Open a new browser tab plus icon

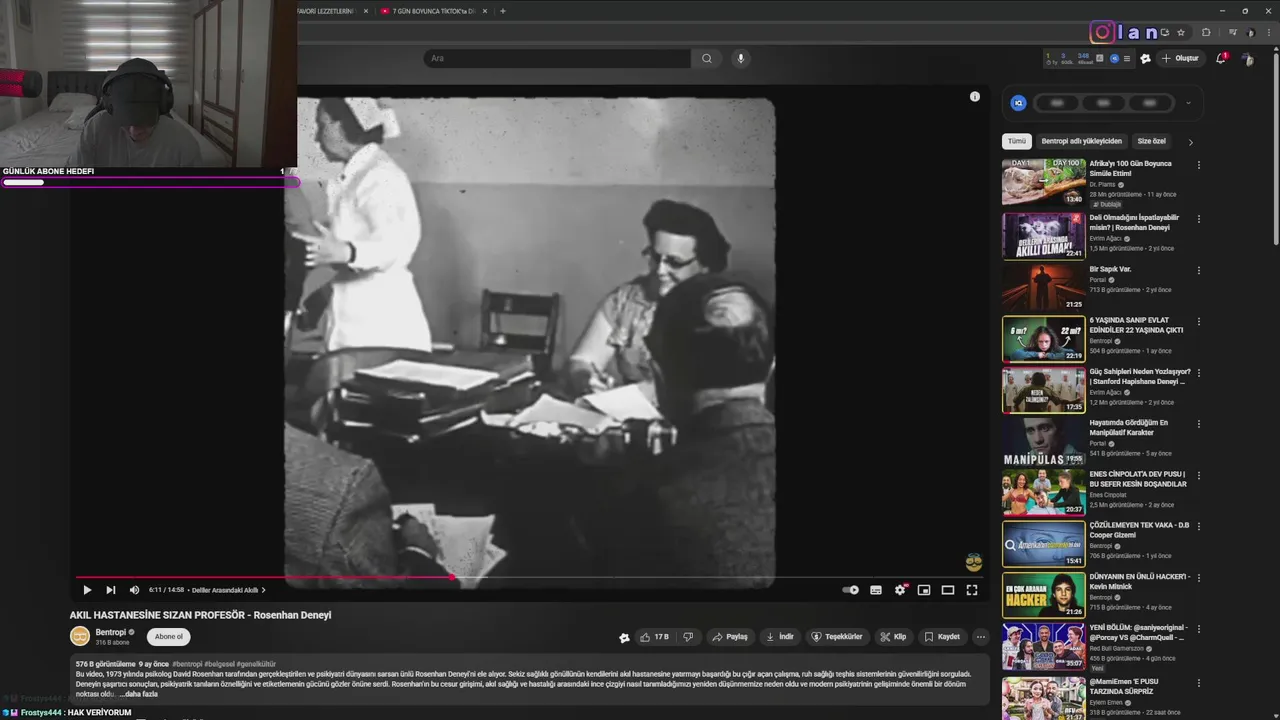point(502,11)
